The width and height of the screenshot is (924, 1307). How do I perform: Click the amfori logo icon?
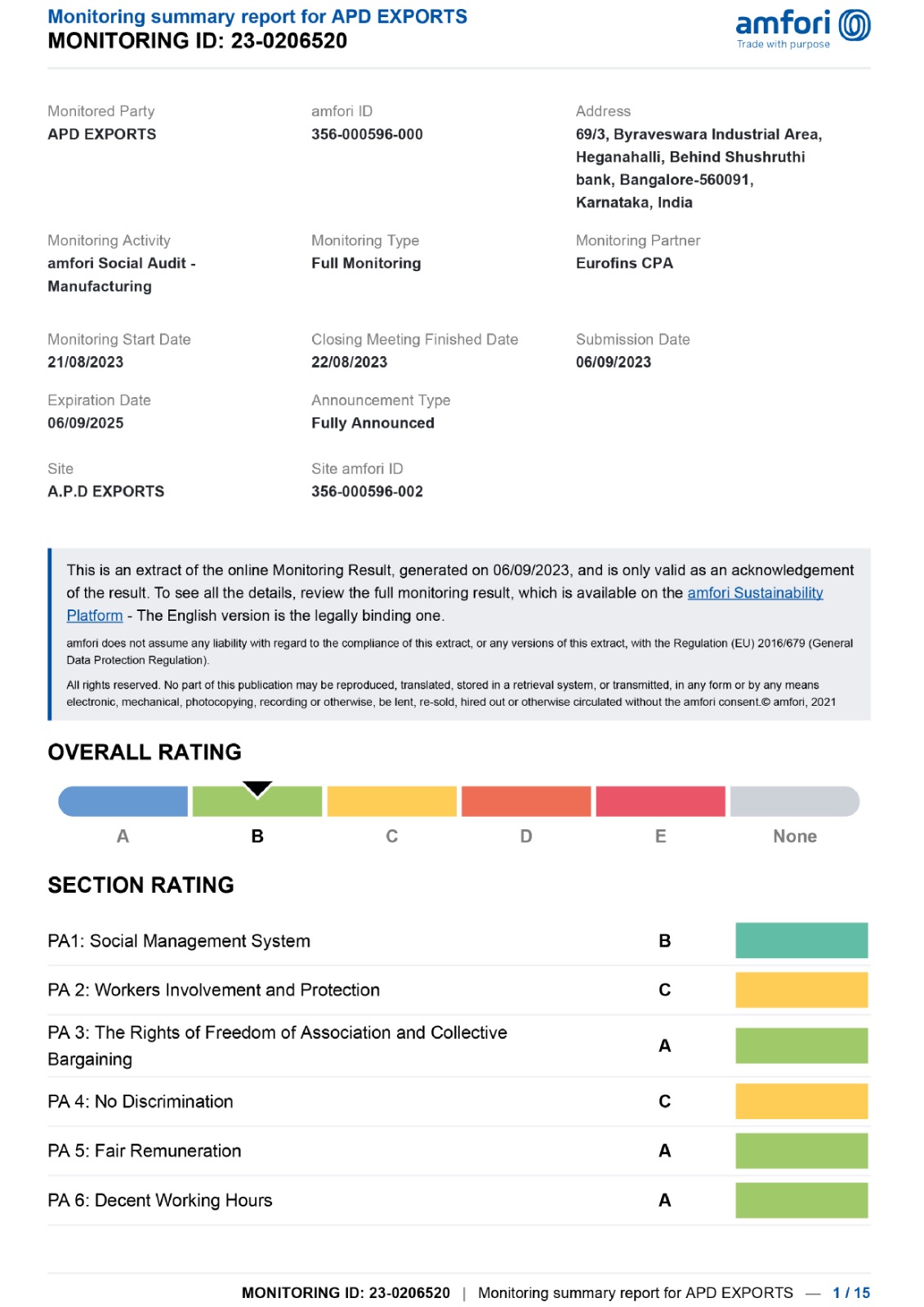click(x=855, y=25)
